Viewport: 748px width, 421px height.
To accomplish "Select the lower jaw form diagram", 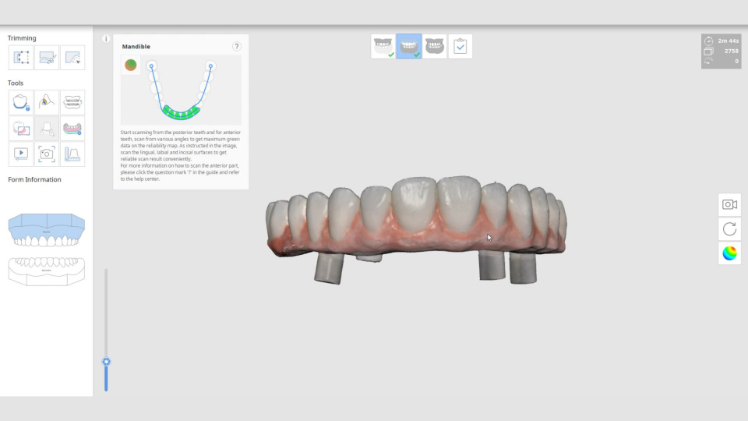I will [x=46, y=271].
